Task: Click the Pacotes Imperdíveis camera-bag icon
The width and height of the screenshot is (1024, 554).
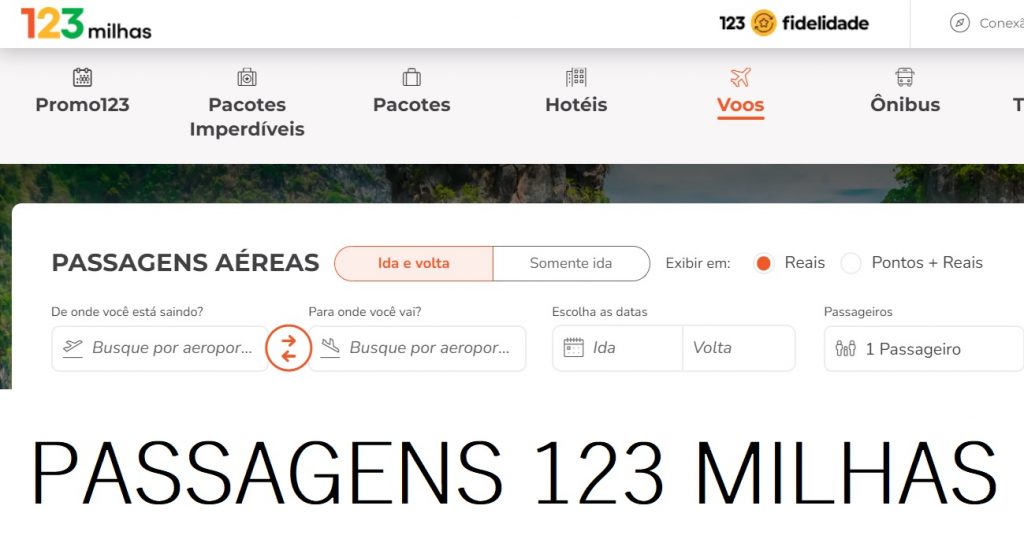Action: [247, 77]
